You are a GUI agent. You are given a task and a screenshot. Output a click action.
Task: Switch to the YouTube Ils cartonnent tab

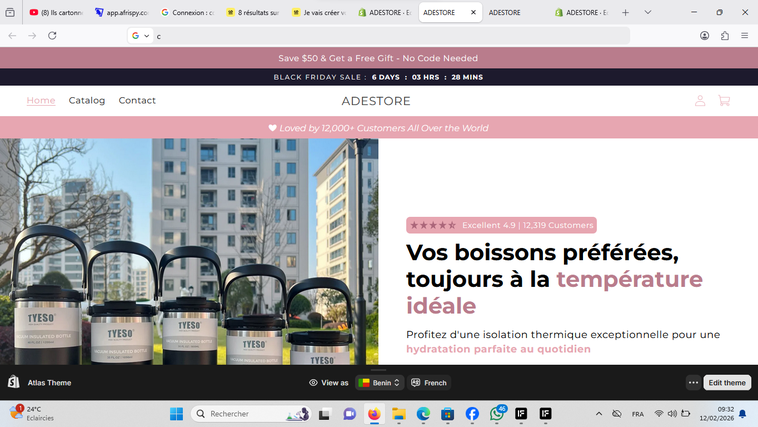(57, 13)
